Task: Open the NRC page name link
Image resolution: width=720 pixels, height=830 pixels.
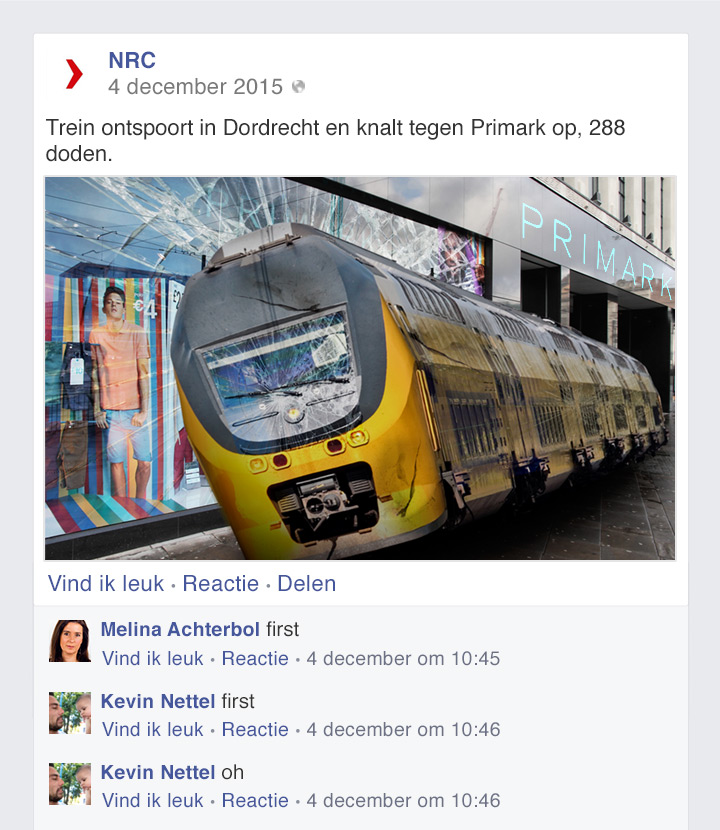Action: coord(132,60)
